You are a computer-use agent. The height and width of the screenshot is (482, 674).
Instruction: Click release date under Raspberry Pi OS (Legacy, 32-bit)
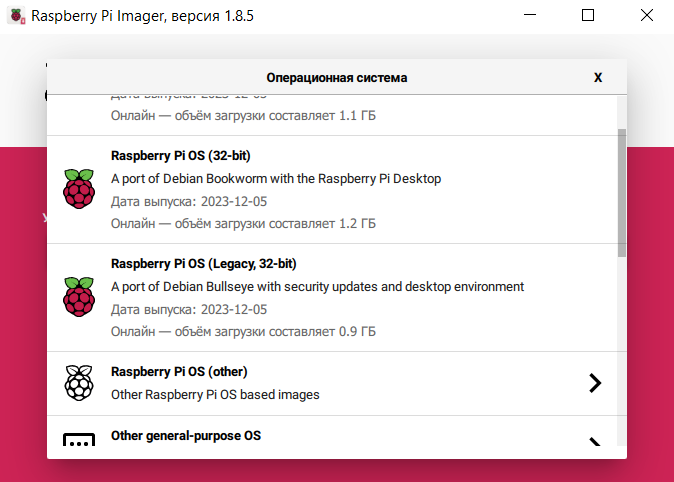(189, 310)
